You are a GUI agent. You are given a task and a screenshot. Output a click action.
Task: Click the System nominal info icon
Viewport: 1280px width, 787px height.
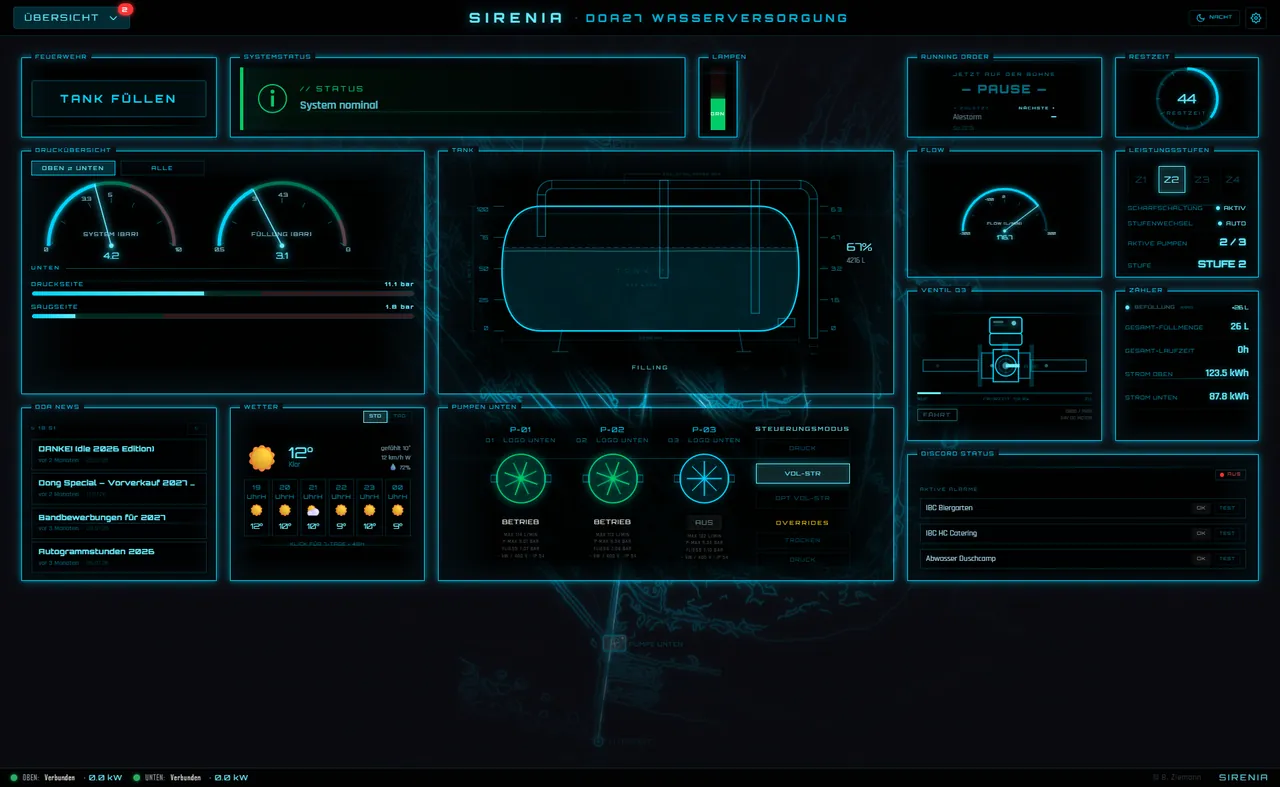(272, 98)
